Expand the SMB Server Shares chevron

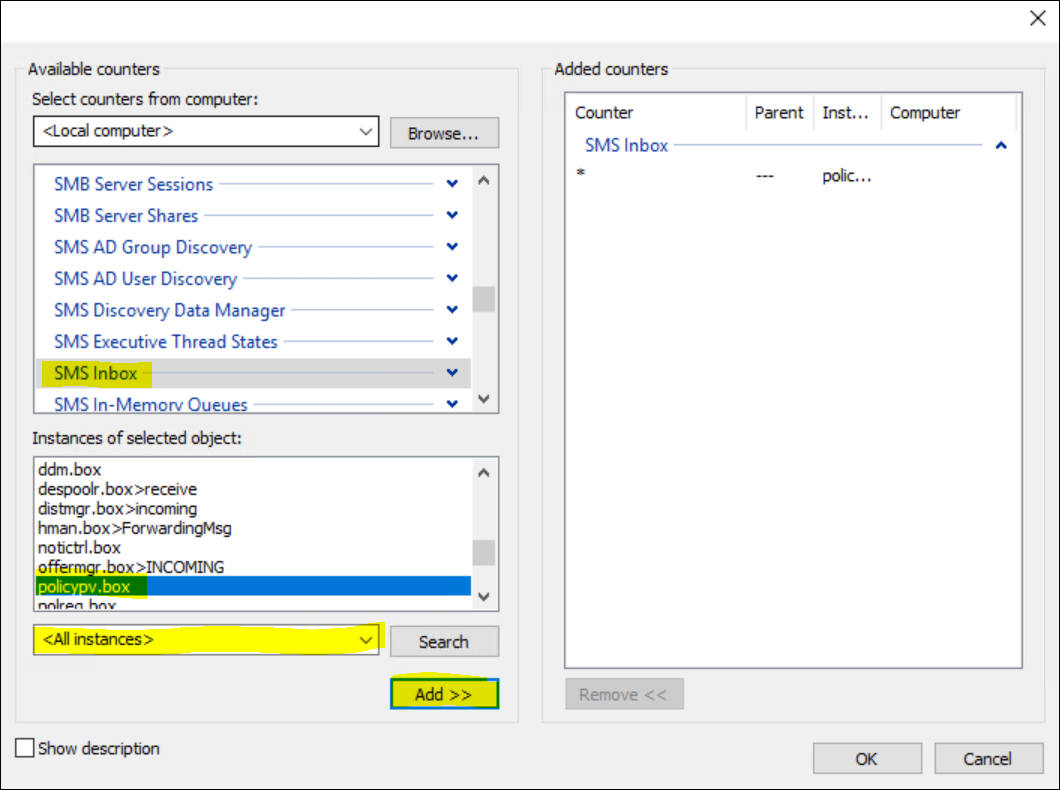[x=452, y=215]
